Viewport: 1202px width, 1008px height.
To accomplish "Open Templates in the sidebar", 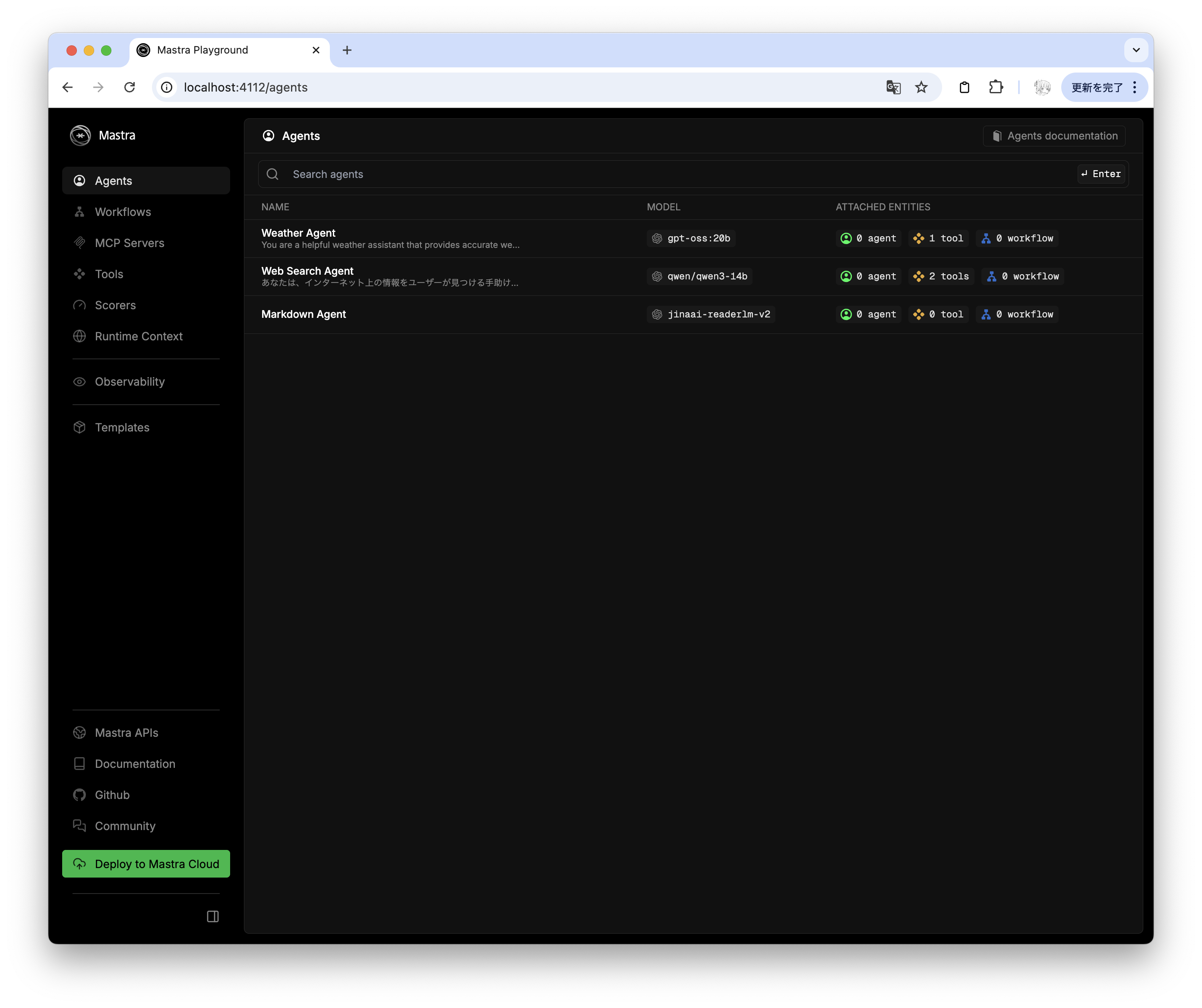I will [122, 428].
